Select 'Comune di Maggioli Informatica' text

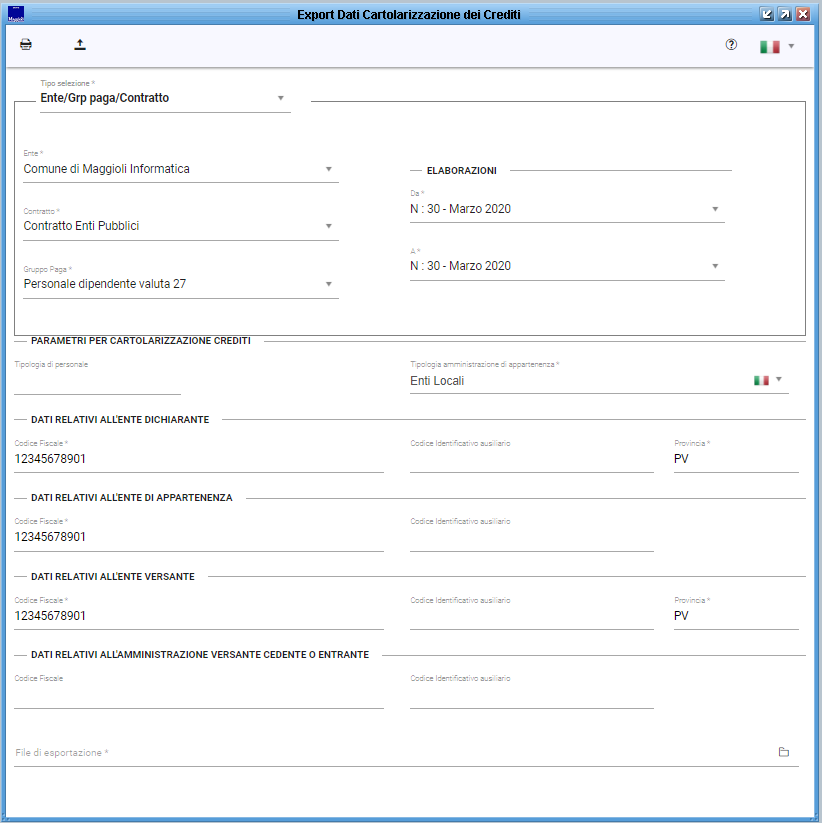point(107,169)
